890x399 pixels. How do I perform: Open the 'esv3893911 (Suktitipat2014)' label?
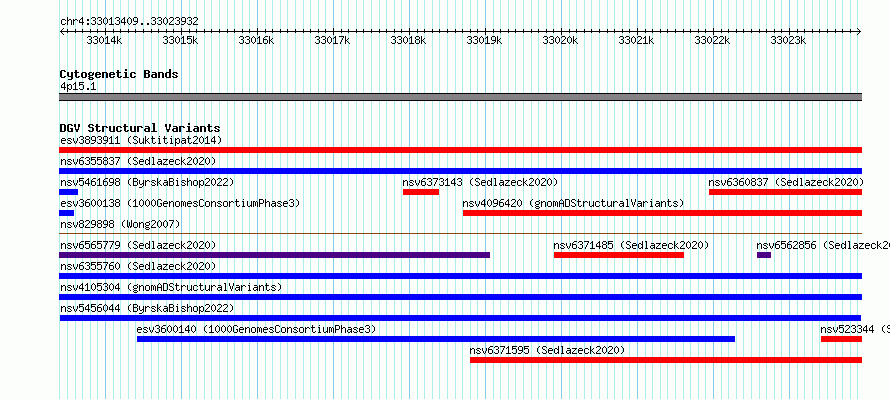pos(141,140)
